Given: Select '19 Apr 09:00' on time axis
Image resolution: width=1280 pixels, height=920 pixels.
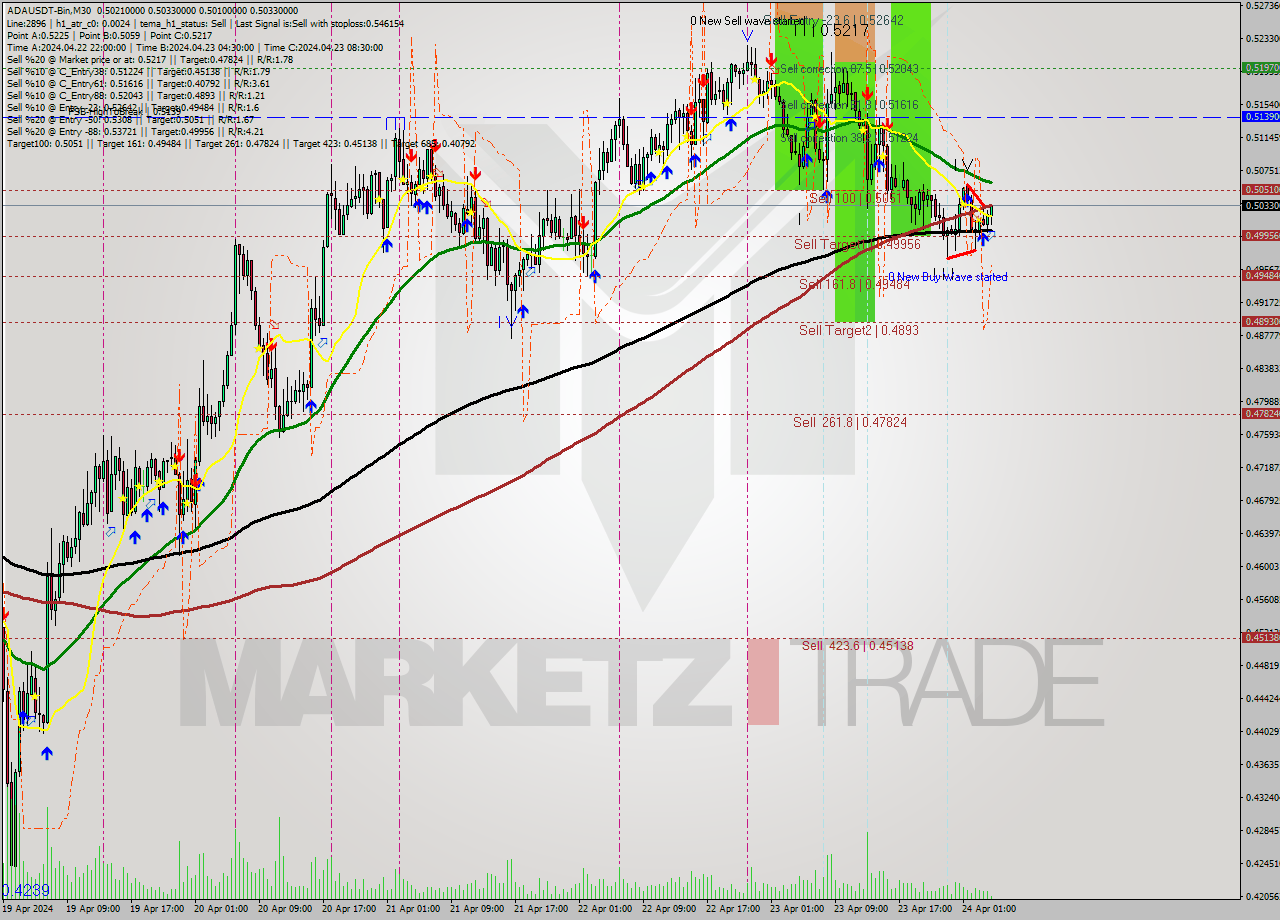Looking at the screenshot, I should click(94, 909).
